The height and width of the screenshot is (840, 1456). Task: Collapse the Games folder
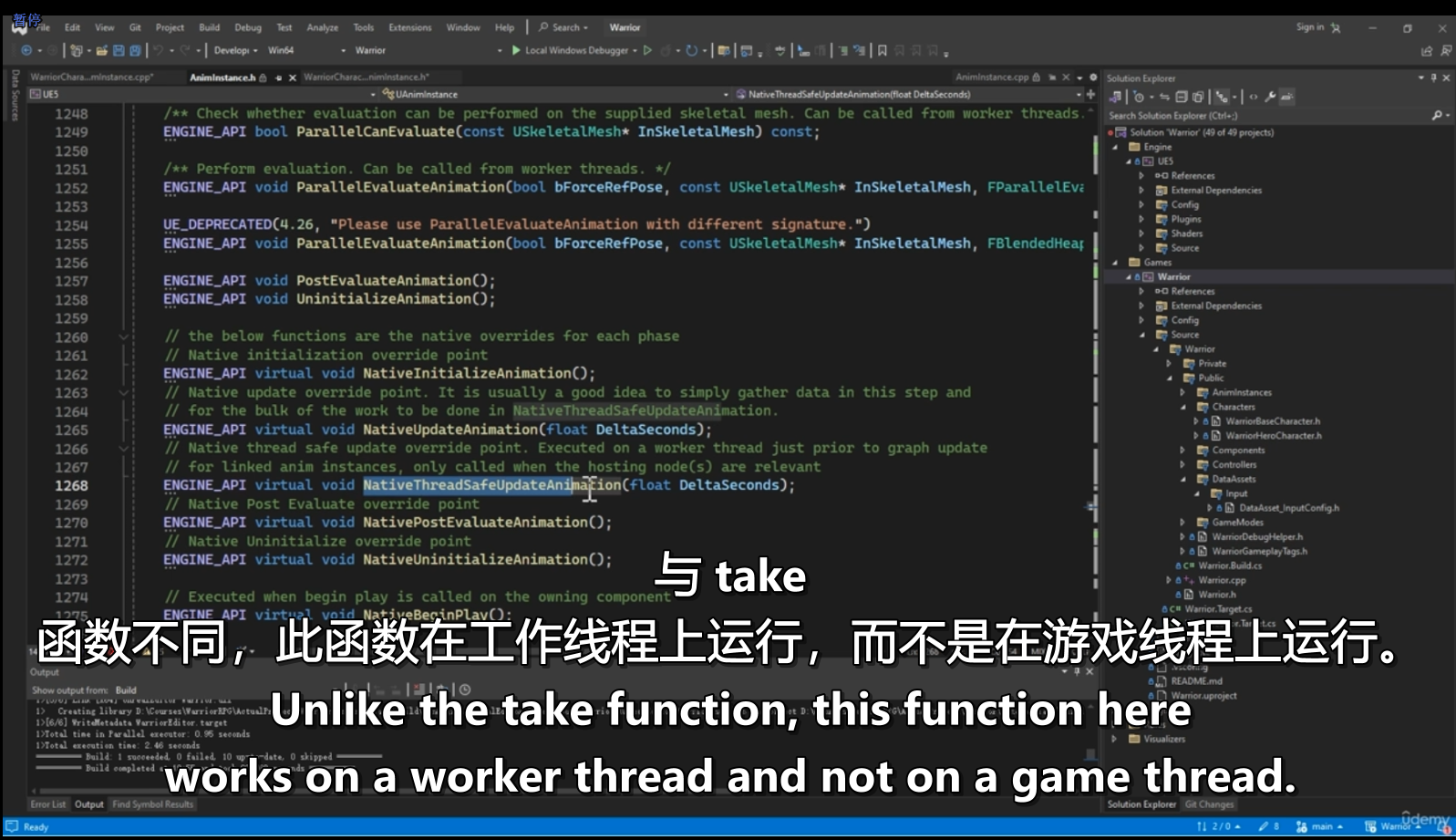(1115, 263)
